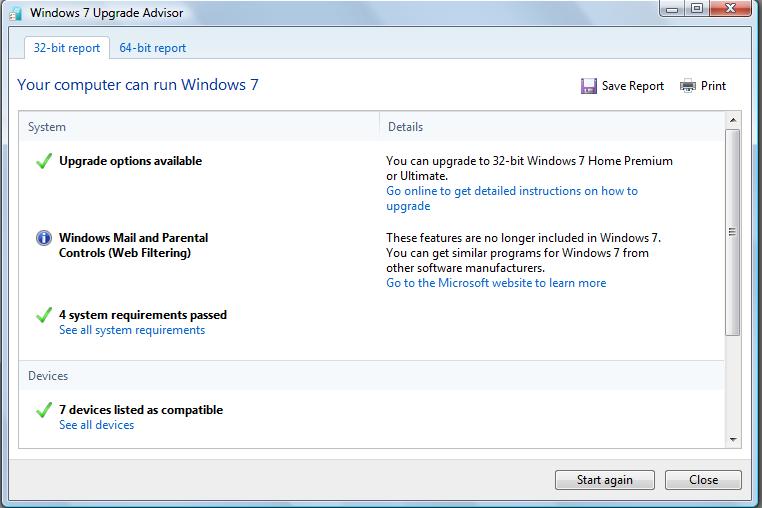This screenshot has width=762, height=508.
Task: Switch to the 64-bit report tab
Action: tap(153, 48)
